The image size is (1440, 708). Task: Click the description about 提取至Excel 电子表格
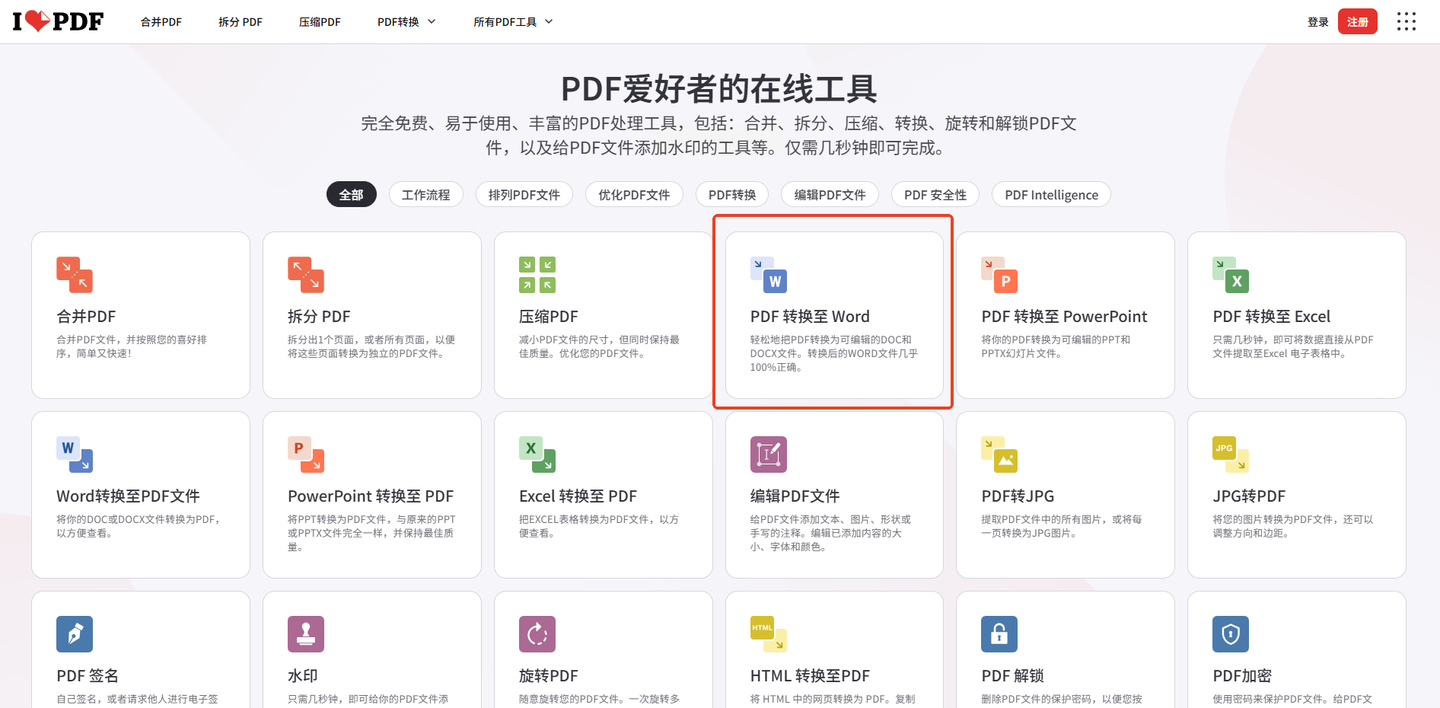click(1293, 346)
